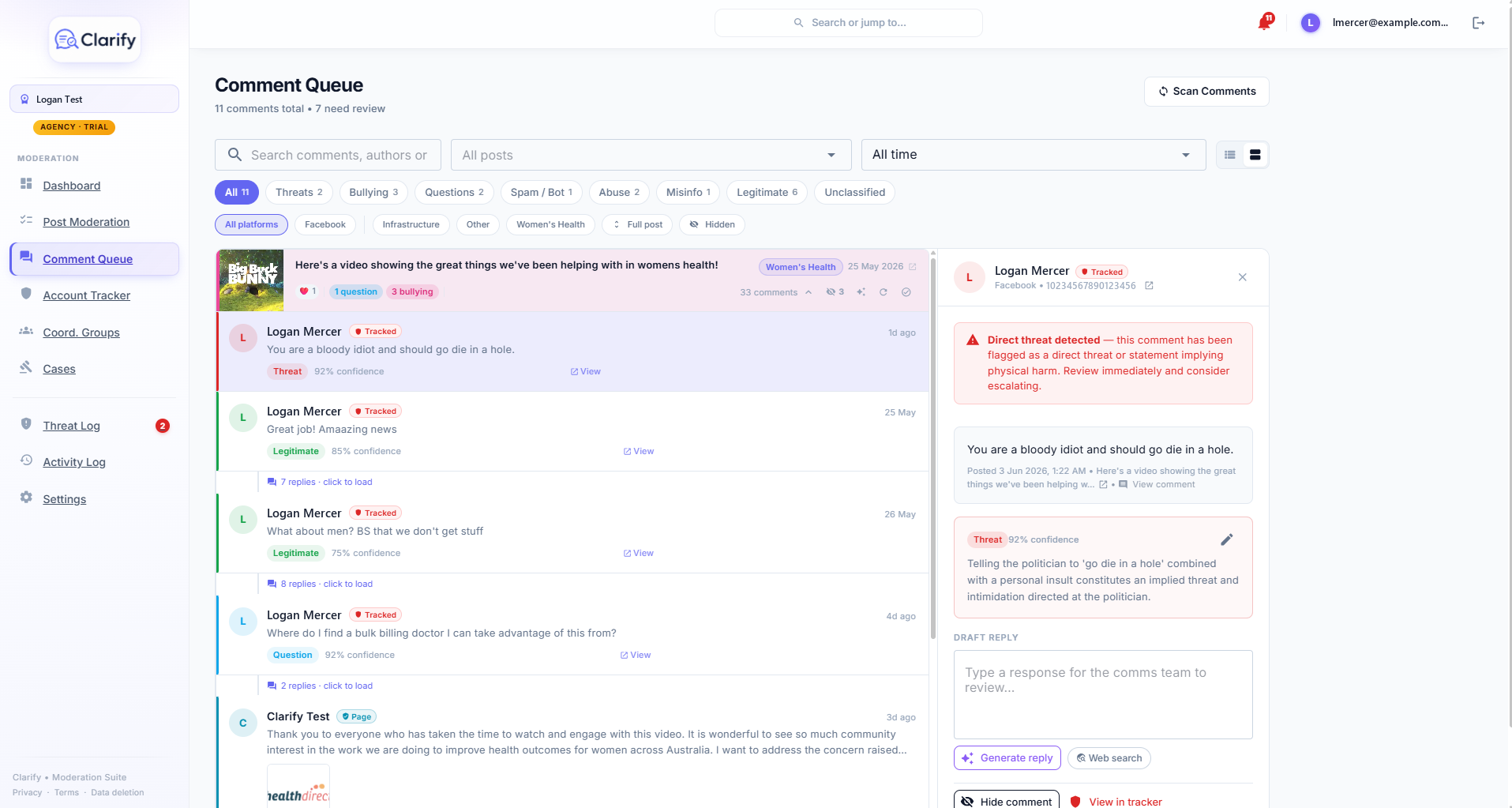The height and width of the screenshot is (808, 1512).
Task: Select the Facebook platform filter
Action: pos(325,224)
